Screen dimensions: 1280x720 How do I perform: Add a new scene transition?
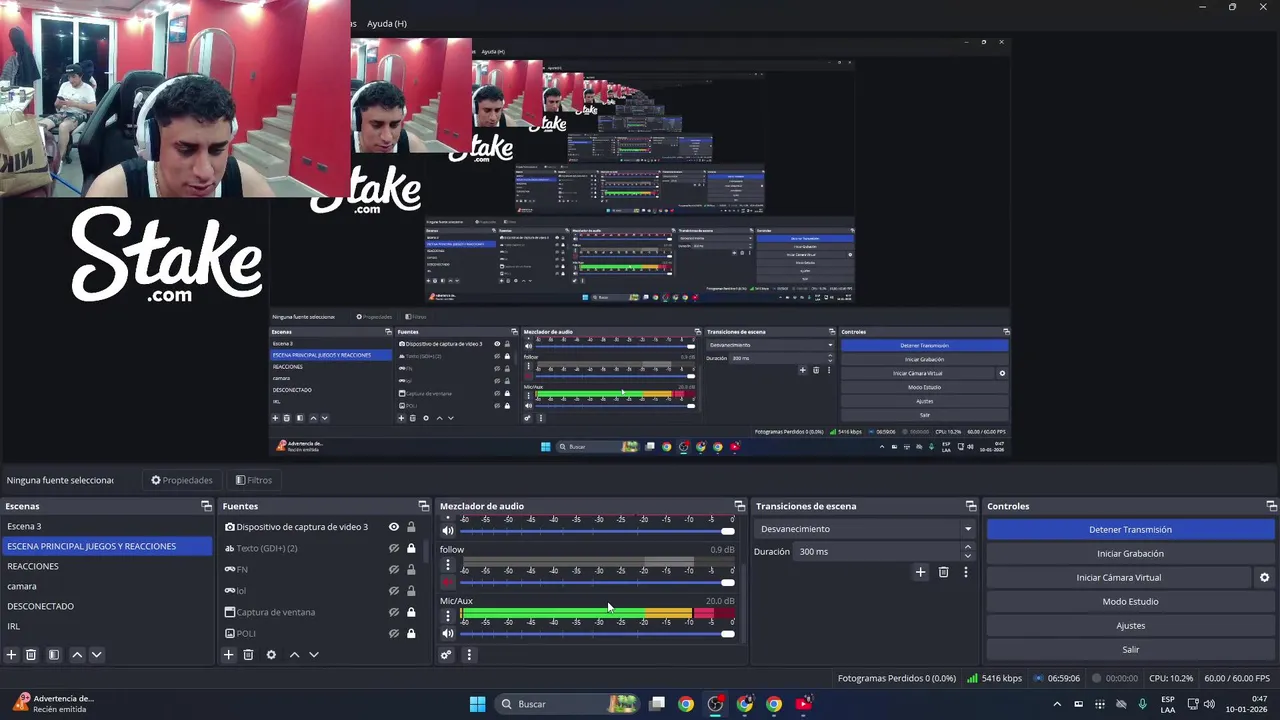(921, 572)
